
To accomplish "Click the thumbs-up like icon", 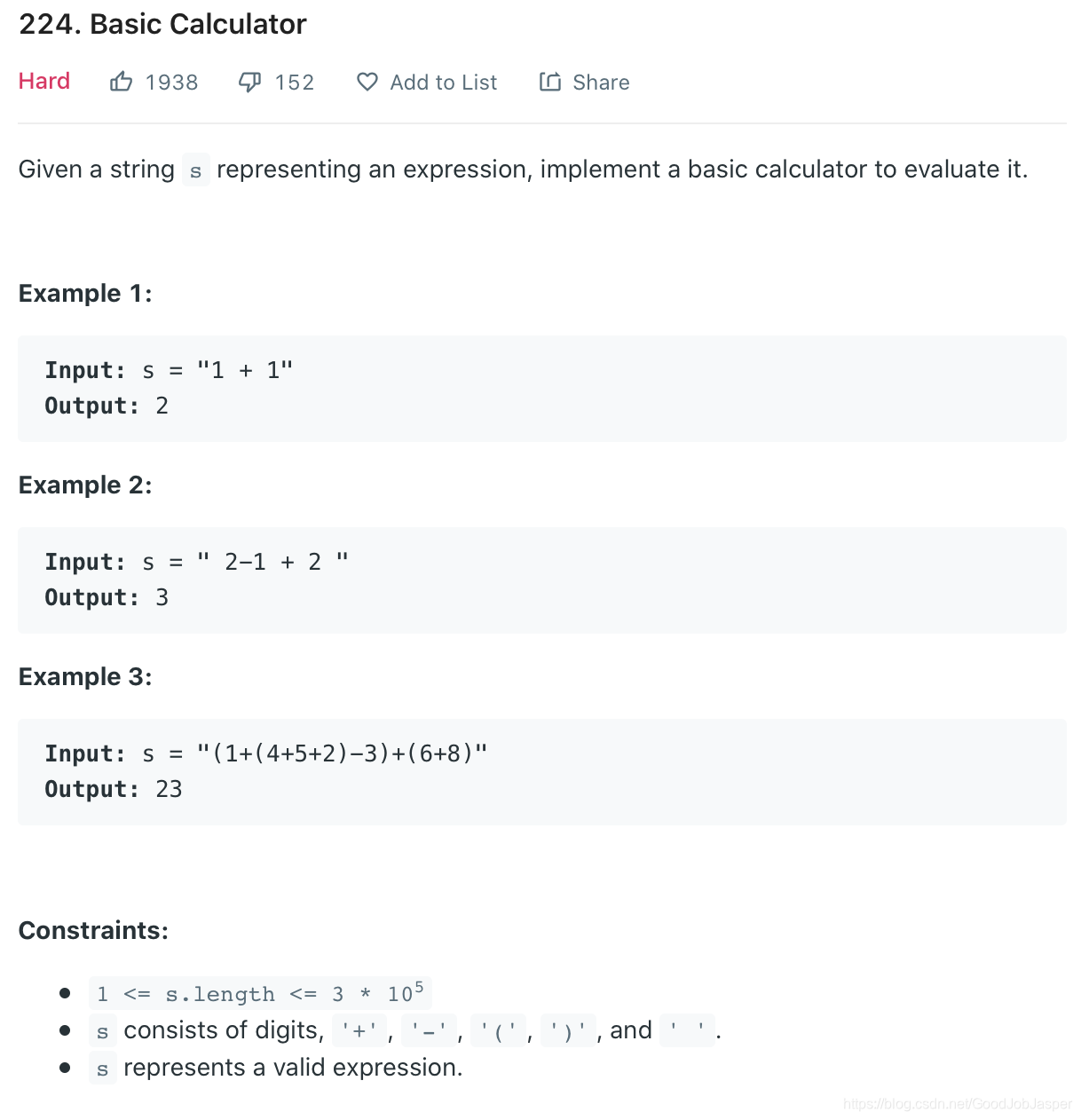I will click(x=122, y=82).
